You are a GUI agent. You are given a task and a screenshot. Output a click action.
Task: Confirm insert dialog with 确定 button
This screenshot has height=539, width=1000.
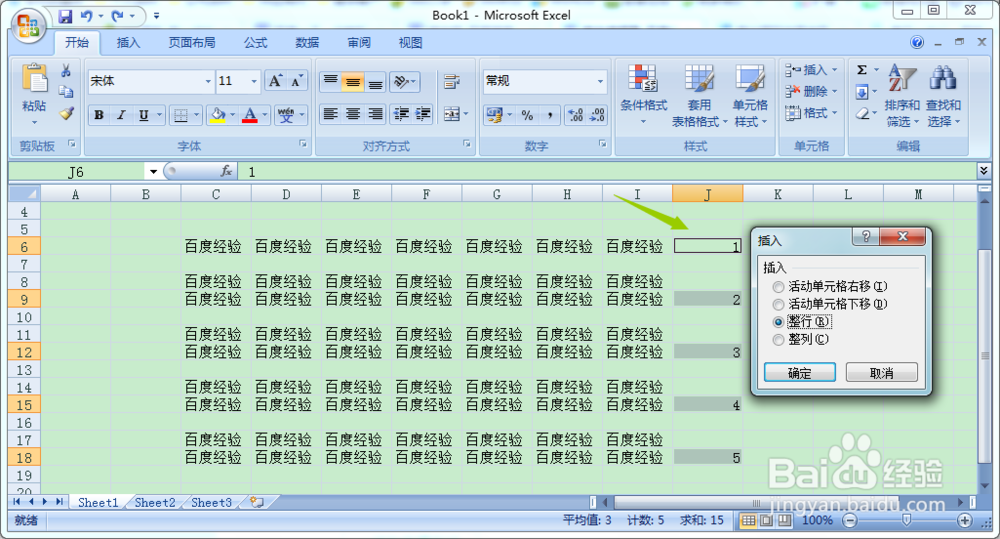800,373
